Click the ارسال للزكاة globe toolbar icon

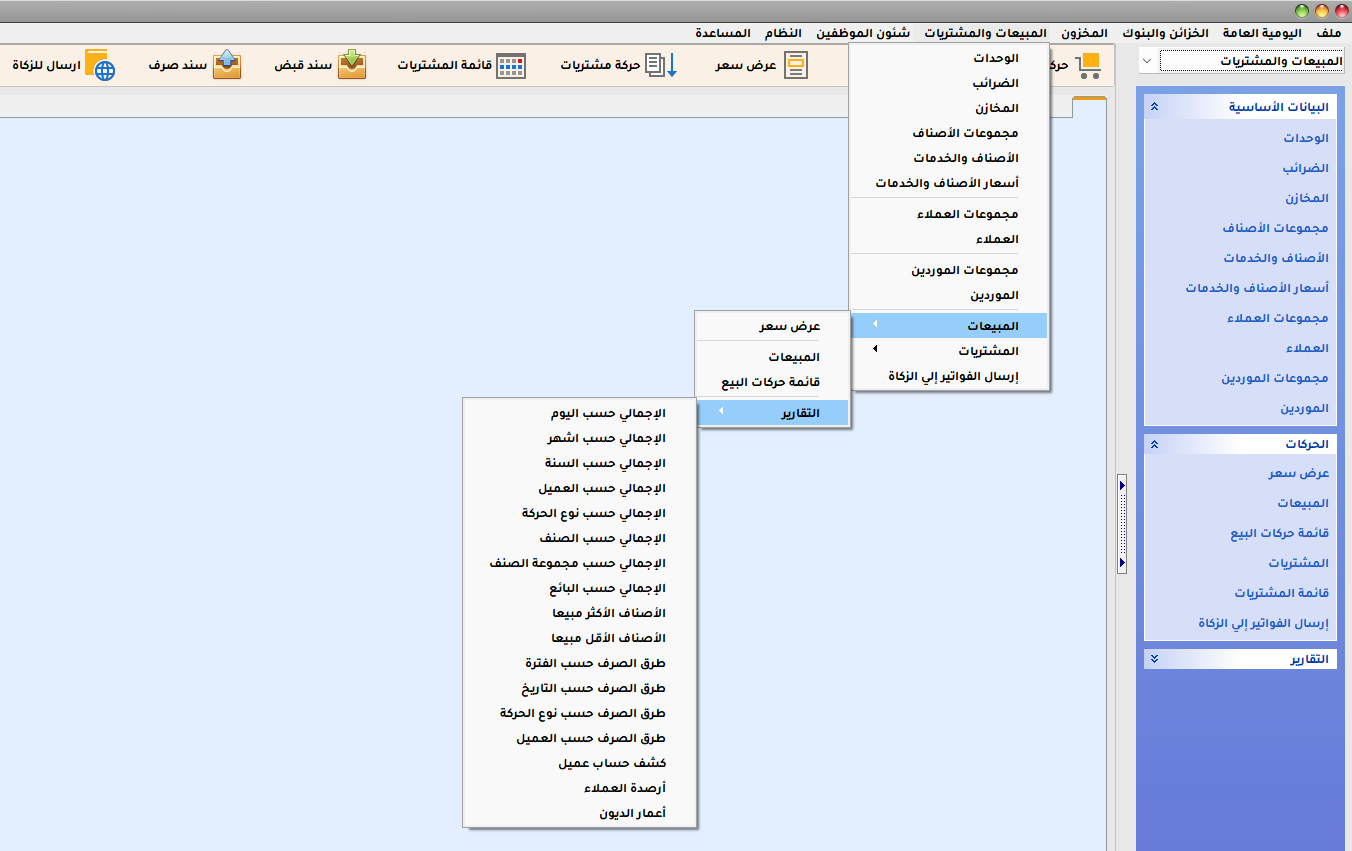coord(100,65)
